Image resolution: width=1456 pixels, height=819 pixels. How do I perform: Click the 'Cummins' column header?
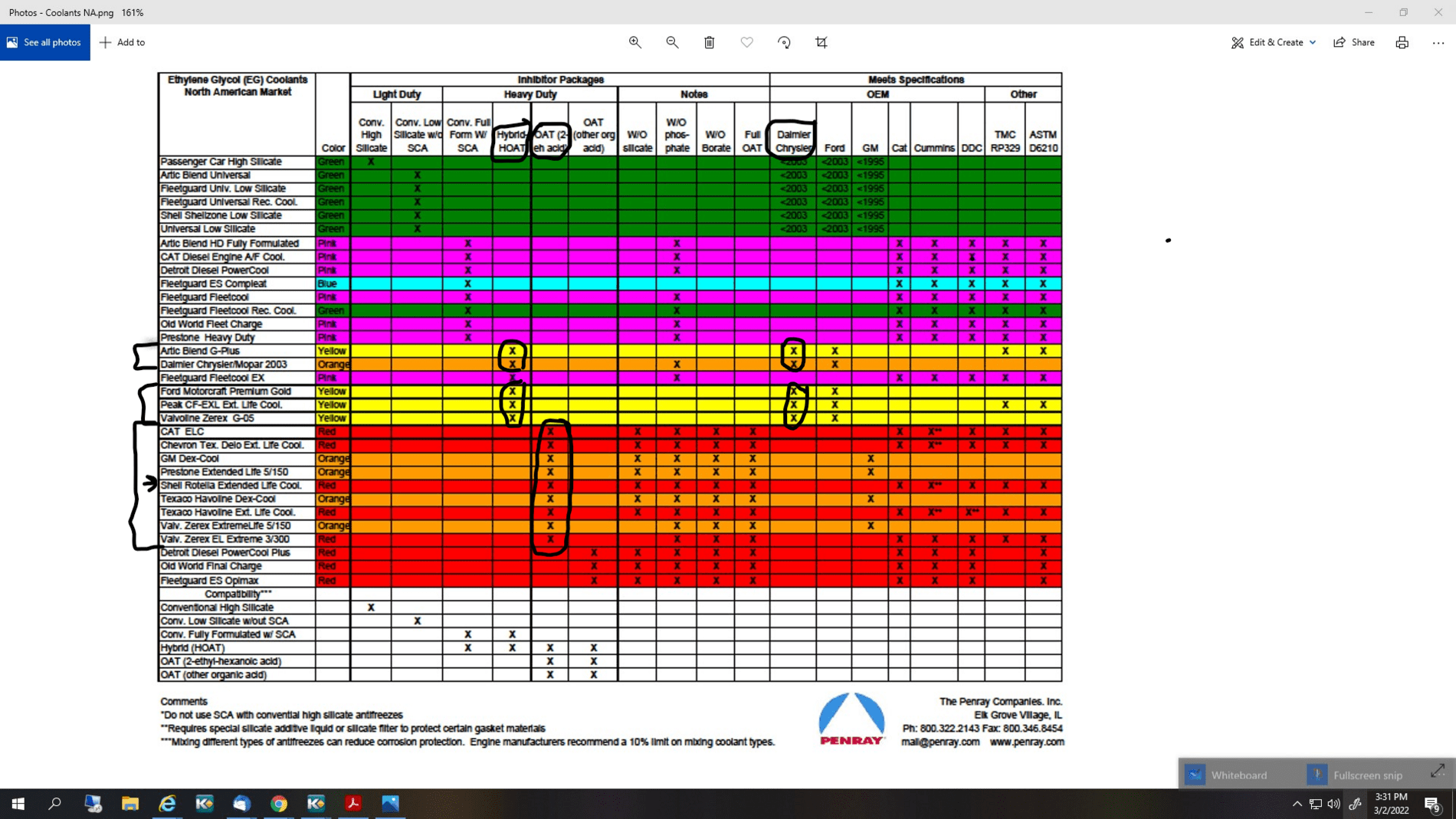(934, 148)
